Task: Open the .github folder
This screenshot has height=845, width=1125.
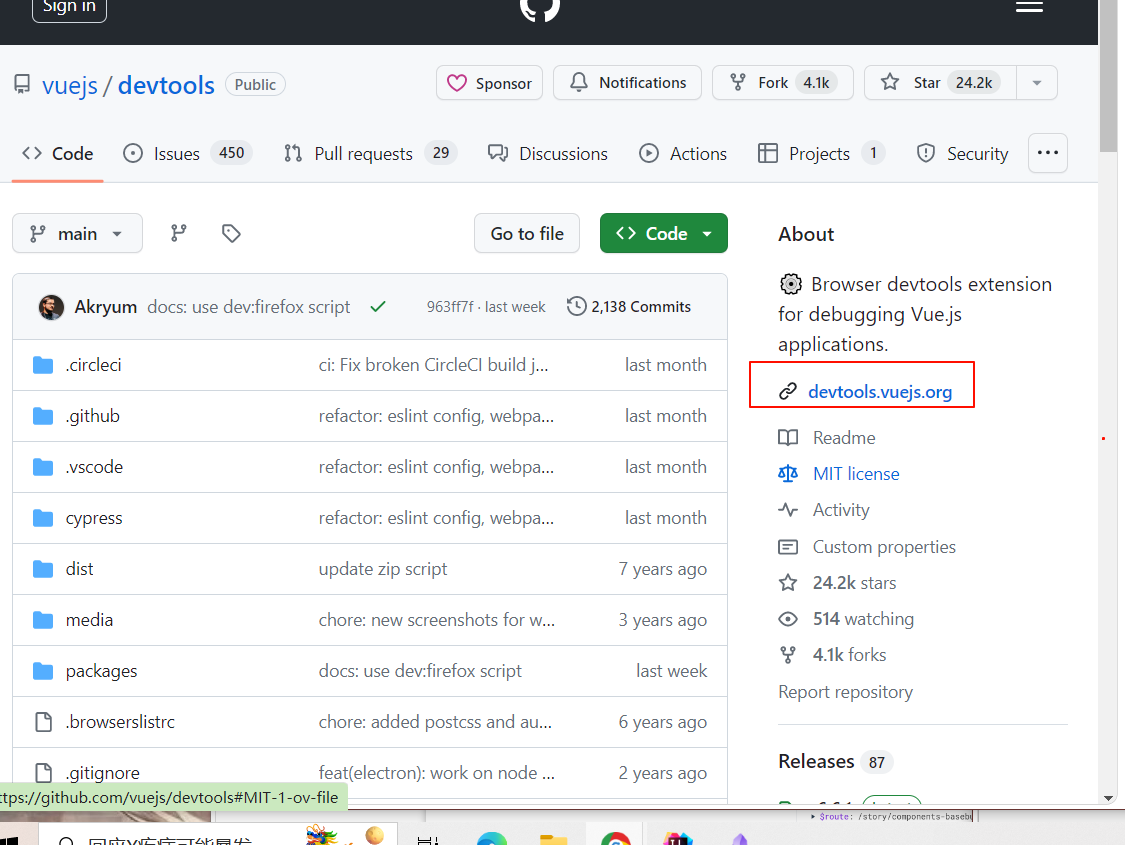Action: pos(93,416)
